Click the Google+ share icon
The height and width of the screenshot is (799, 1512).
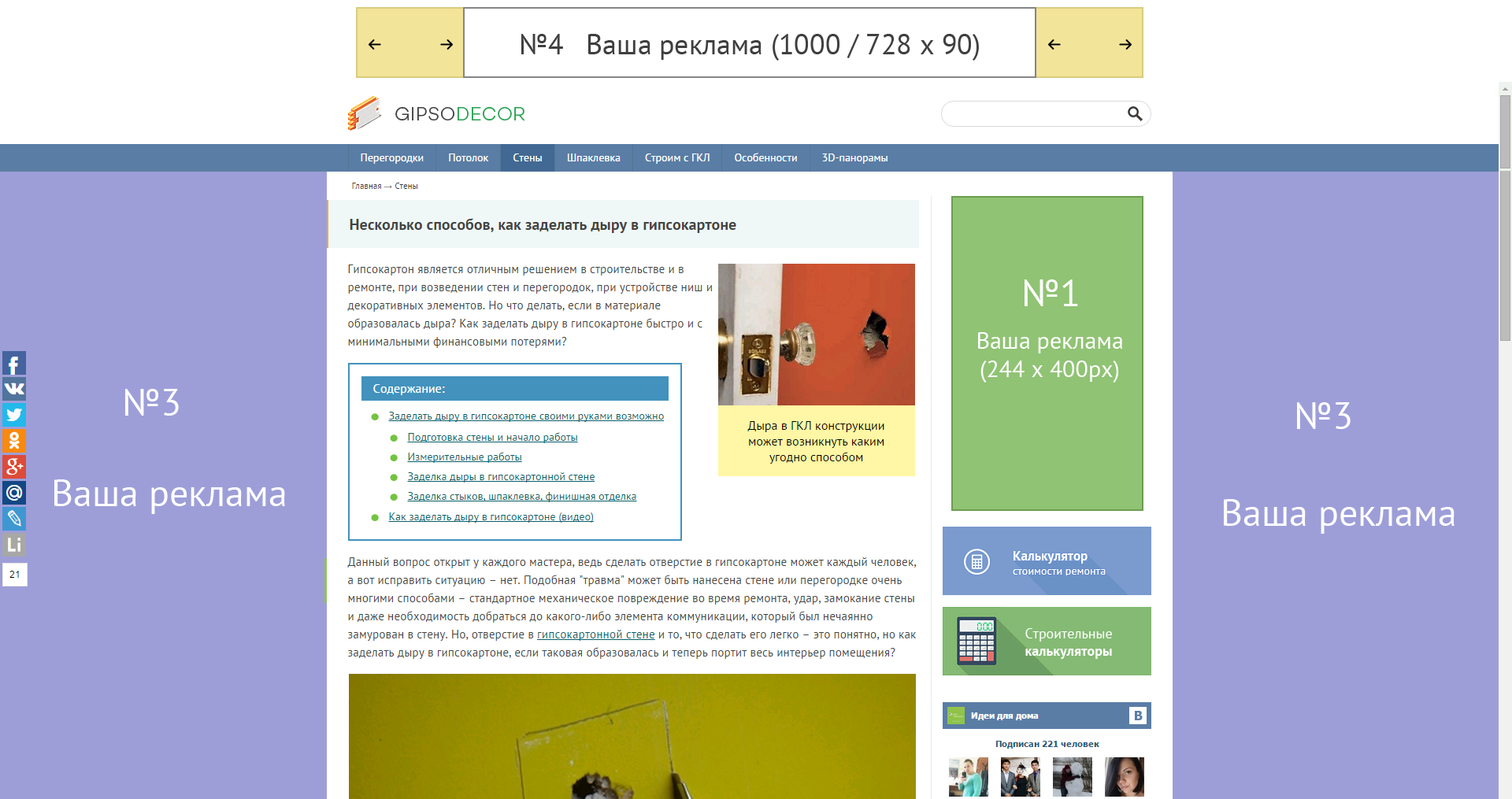tap(14, 467)
